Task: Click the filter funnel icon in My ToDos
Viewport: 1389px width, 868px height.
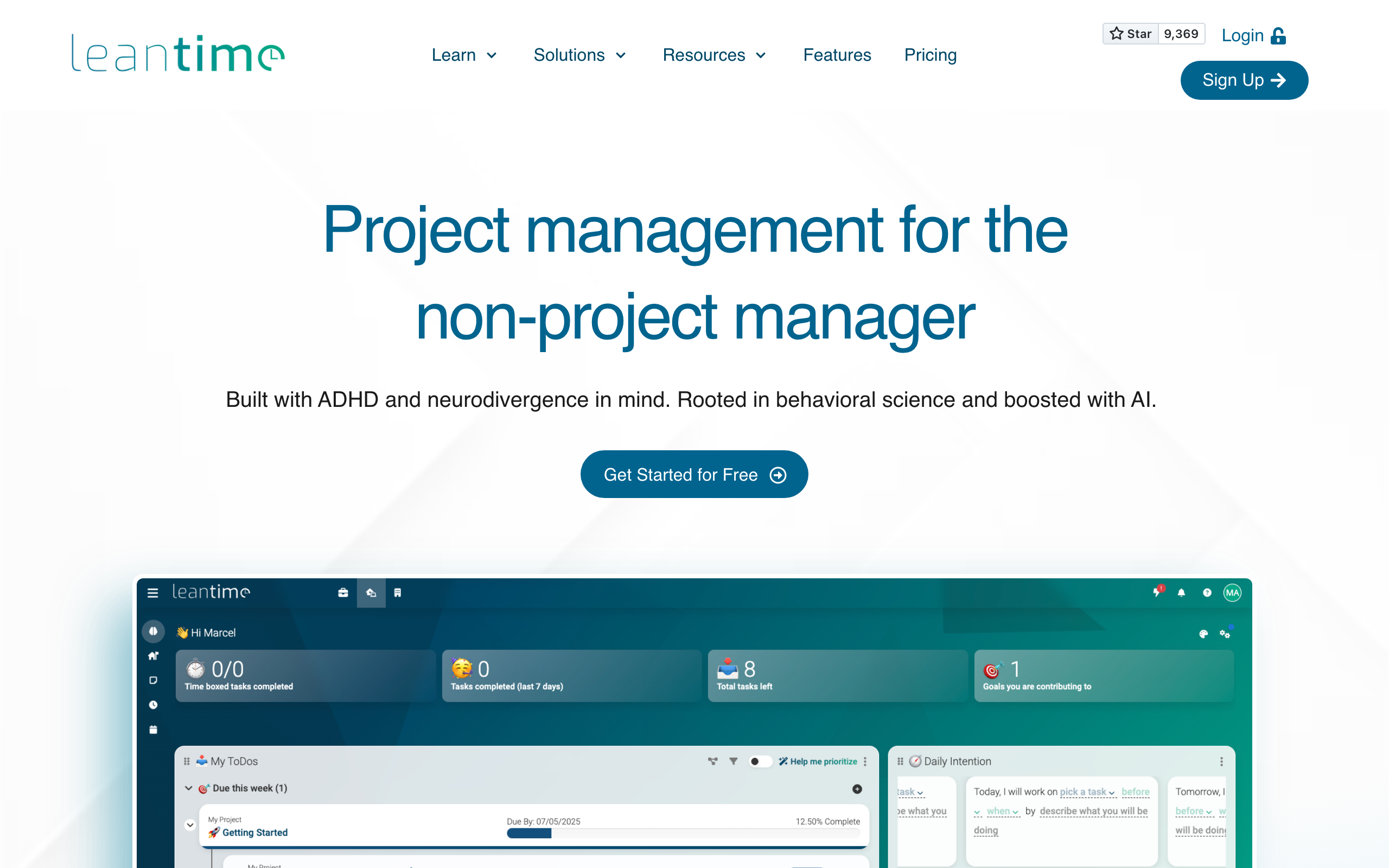Action: (x=733, y=761)
